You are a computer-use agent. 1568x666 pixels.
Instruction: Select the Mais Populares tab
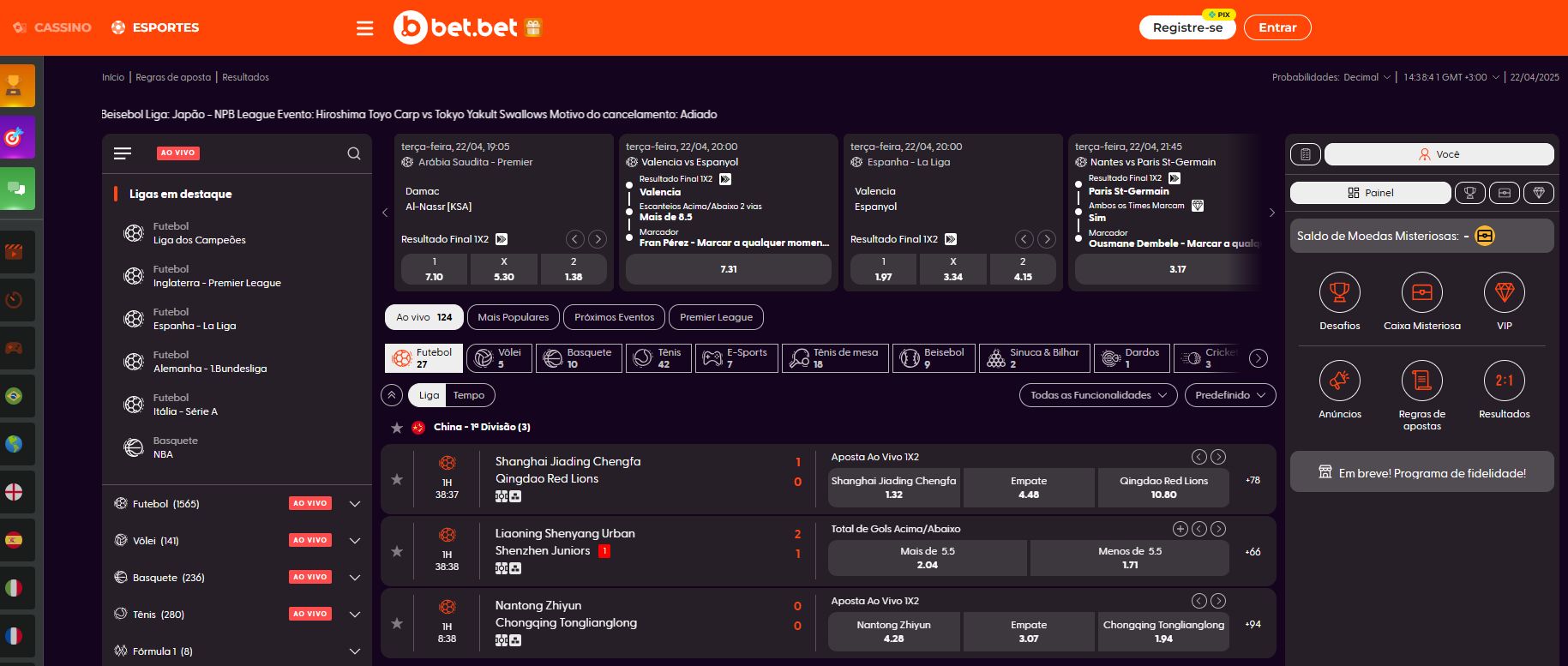point(514,317)
